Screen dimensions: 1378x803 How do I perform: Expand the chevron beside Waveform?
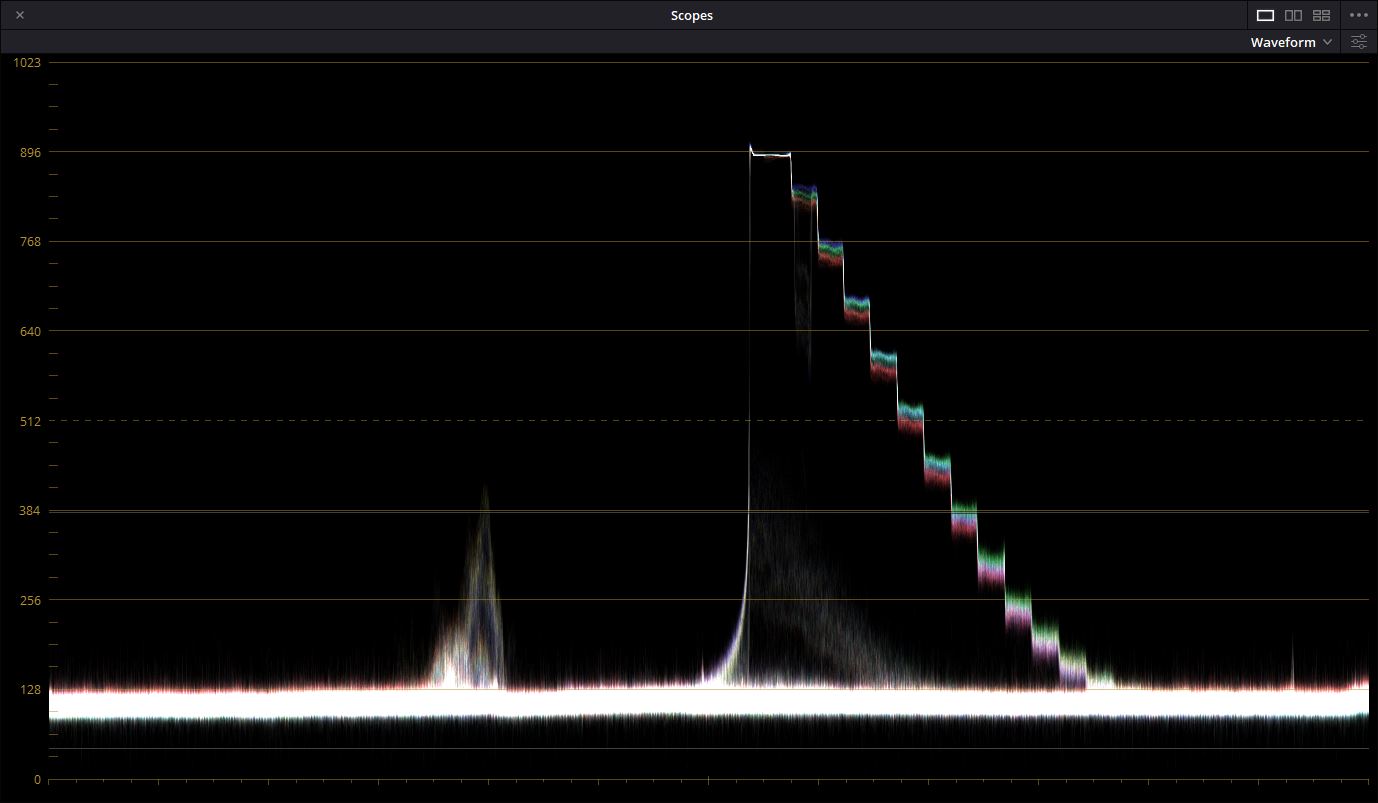[1327, 42]
